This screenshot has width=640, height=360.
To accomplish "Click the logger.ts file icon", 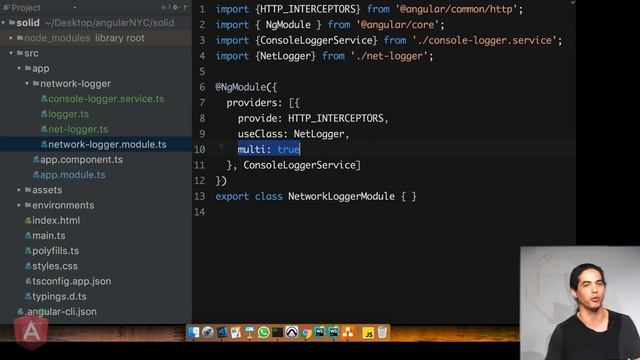I will pyautogui.click(x=44, y=114).
